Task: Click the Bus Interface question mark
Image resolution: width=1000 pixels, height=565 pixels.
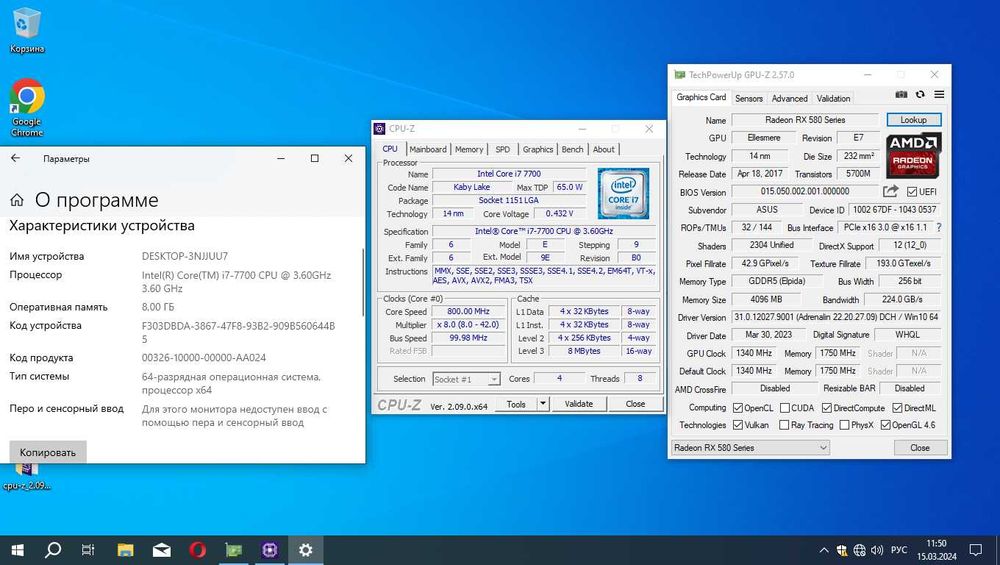Action: click(941, 229)
